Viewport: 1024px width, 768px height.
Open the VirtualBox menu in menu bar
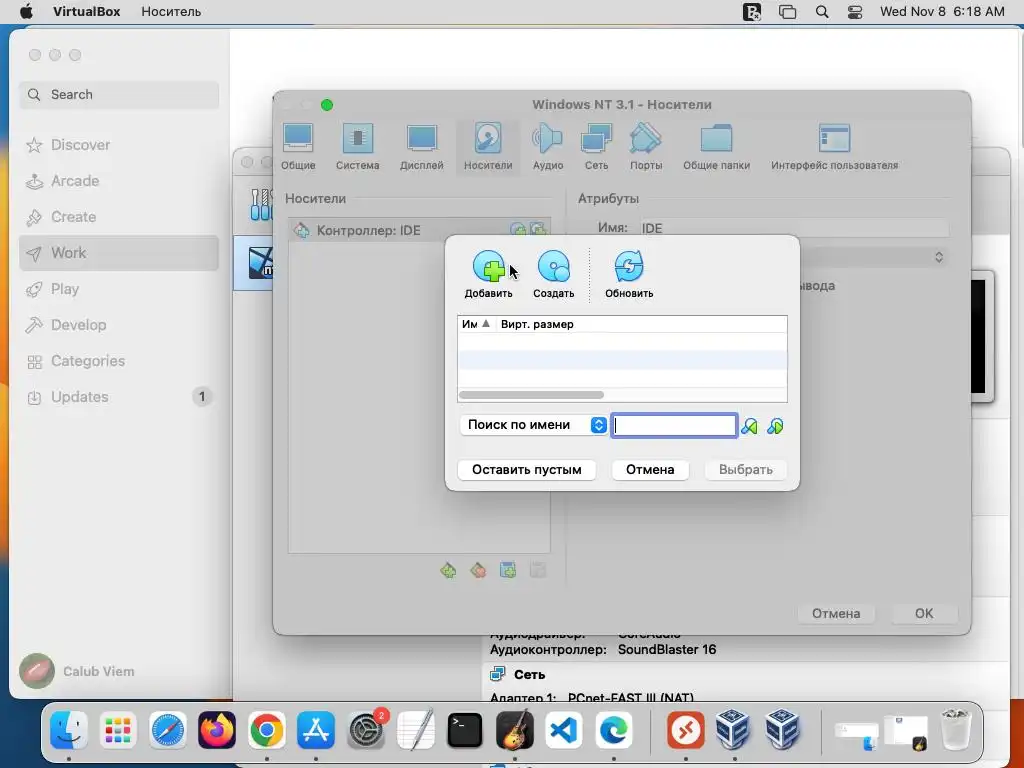pos(86,12)
